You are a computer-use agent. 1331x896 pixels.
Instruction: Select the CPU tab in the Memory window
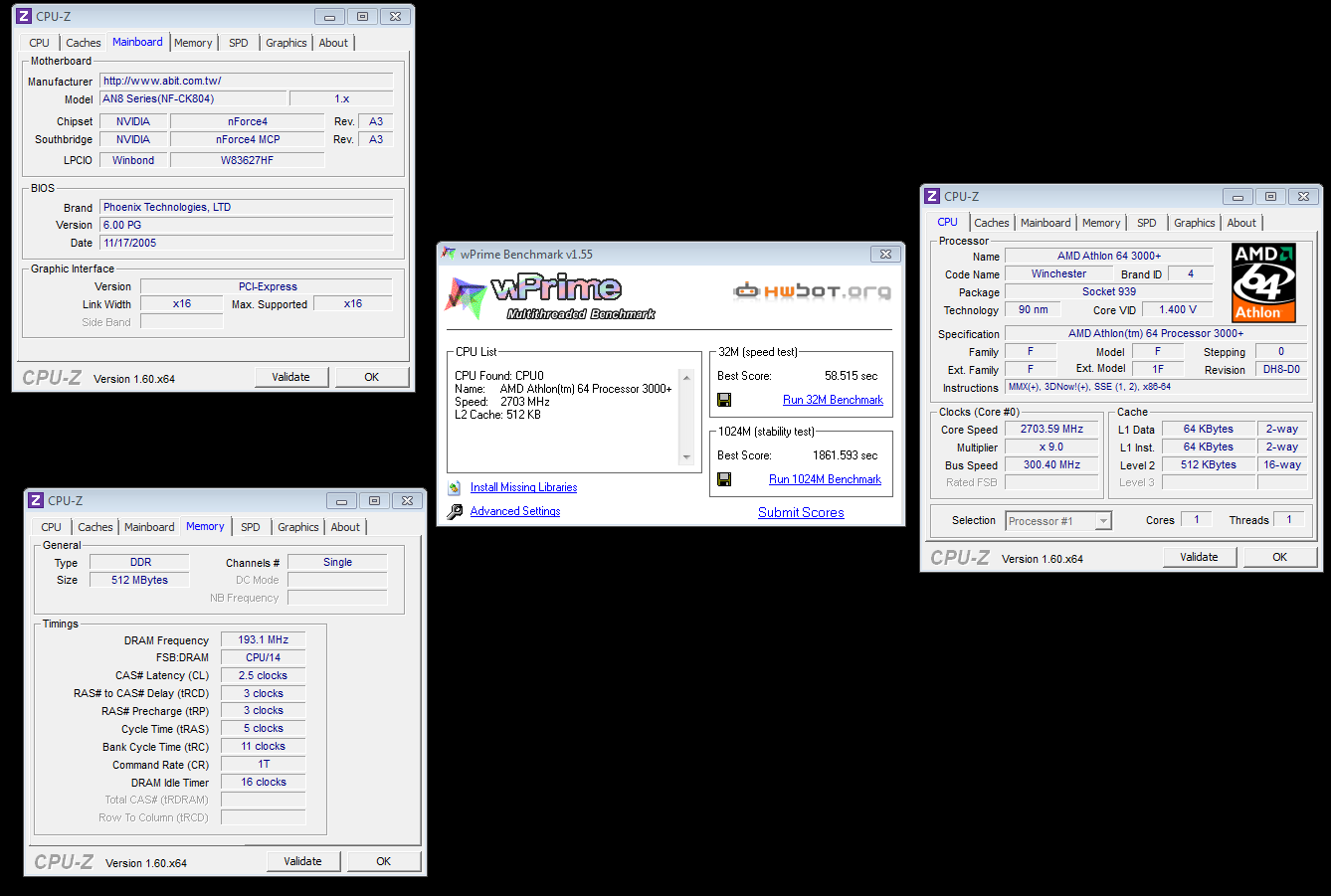coord(52,527)
